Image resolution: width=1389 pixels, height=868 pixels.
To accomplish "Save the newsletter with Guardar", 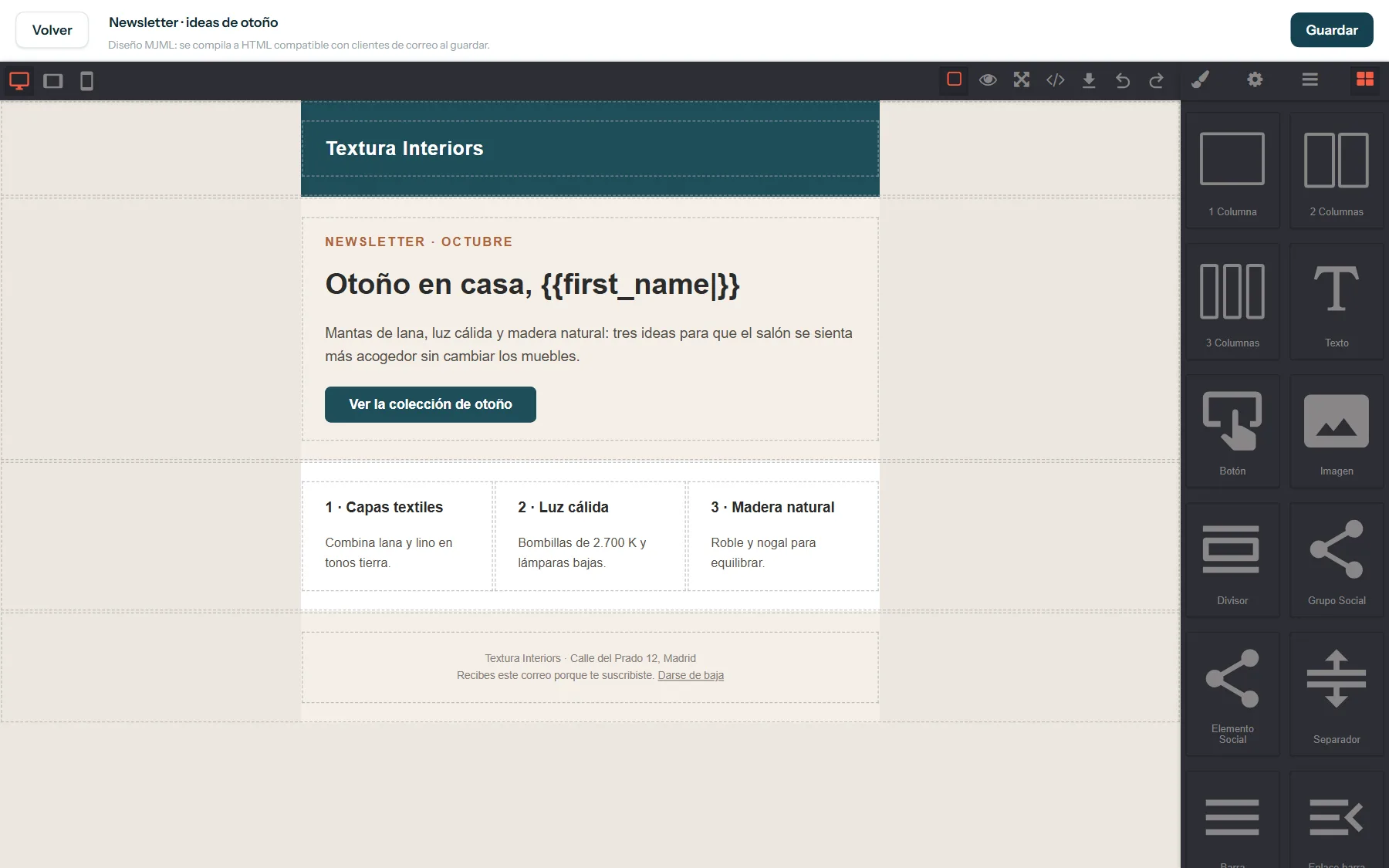I will 1331,30.
